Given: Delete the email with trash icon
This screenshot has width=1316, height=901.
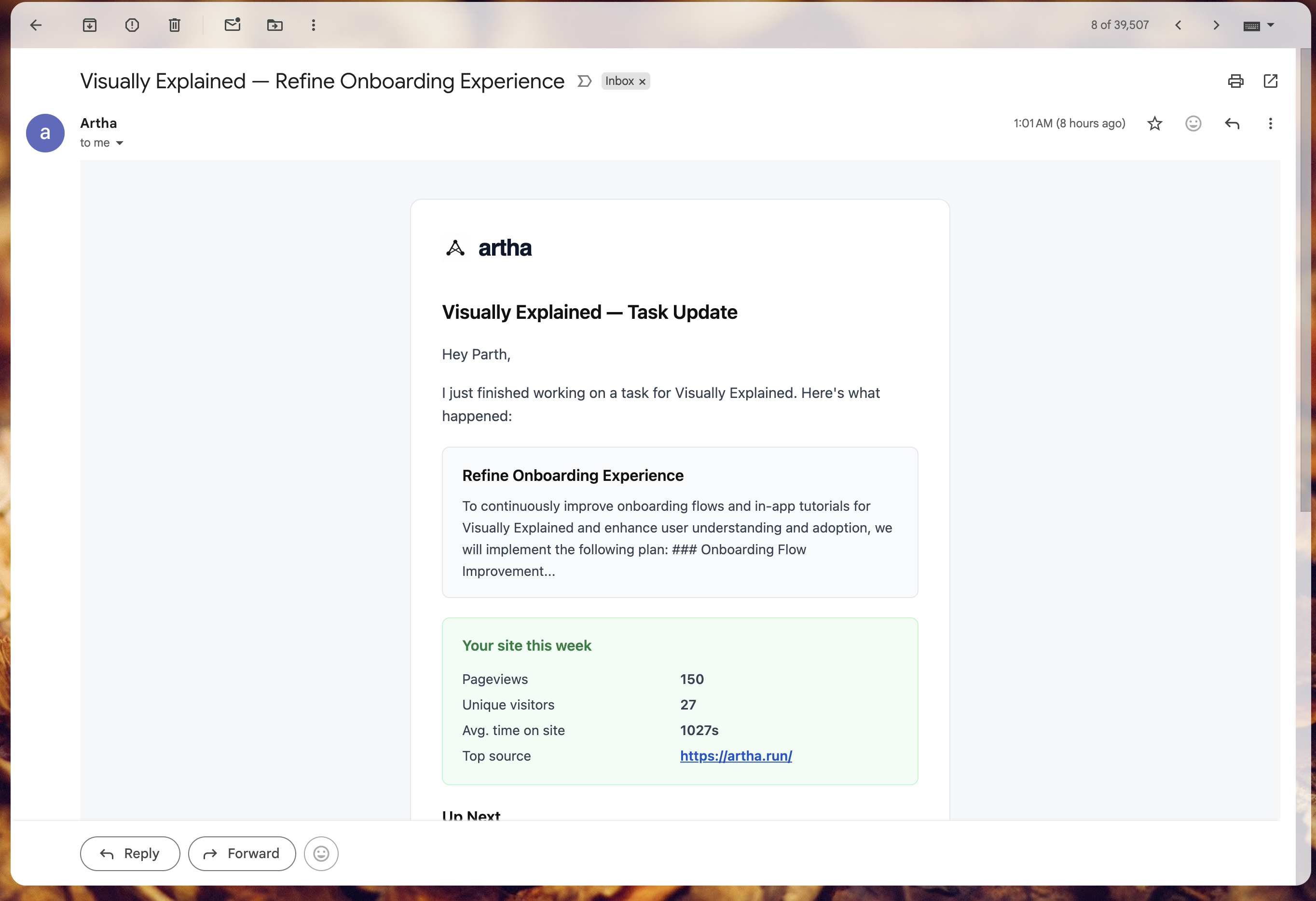Looking at the screenshot, I should 175,25.
